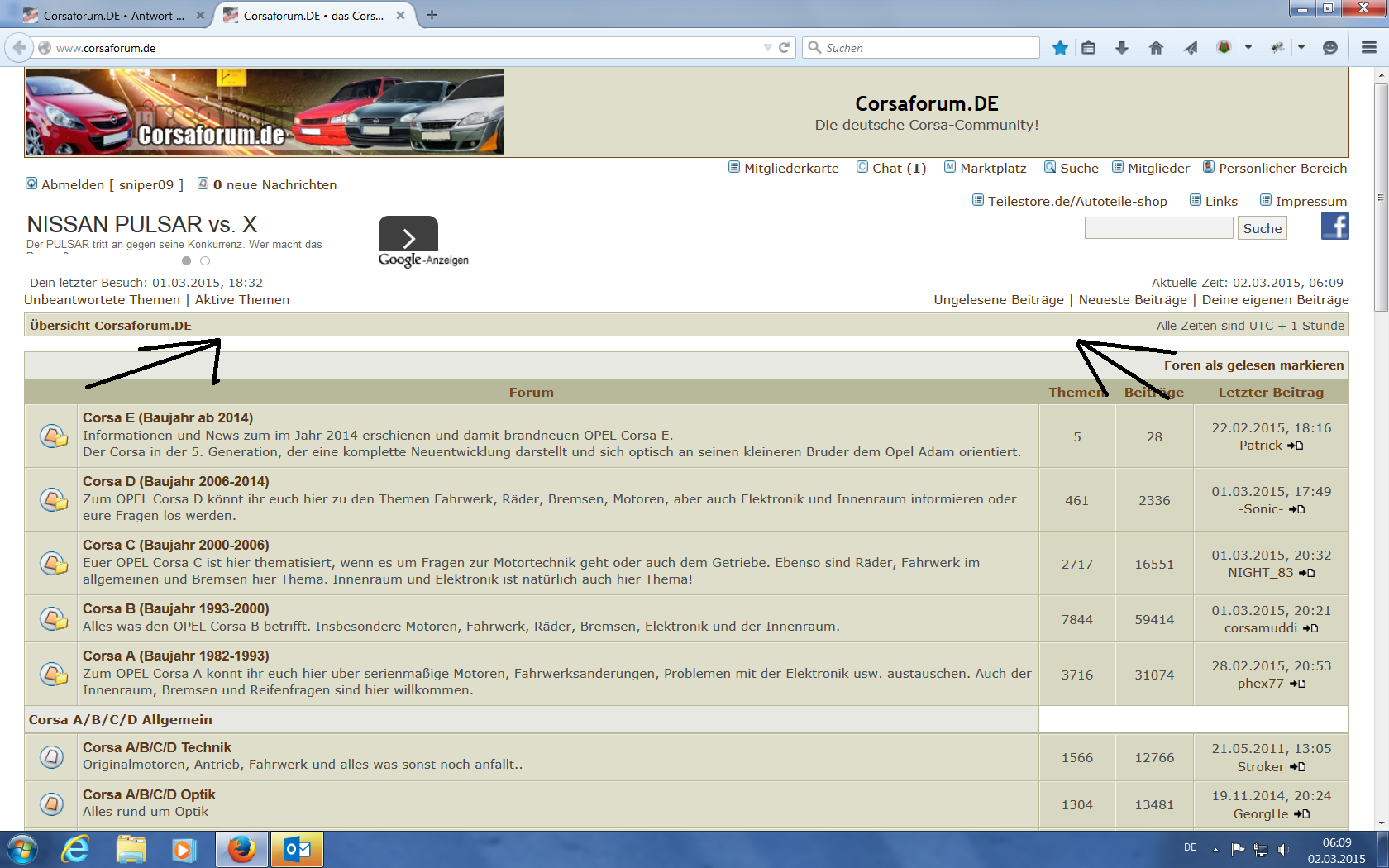Reload the page in address bar

tap(785, 48)
